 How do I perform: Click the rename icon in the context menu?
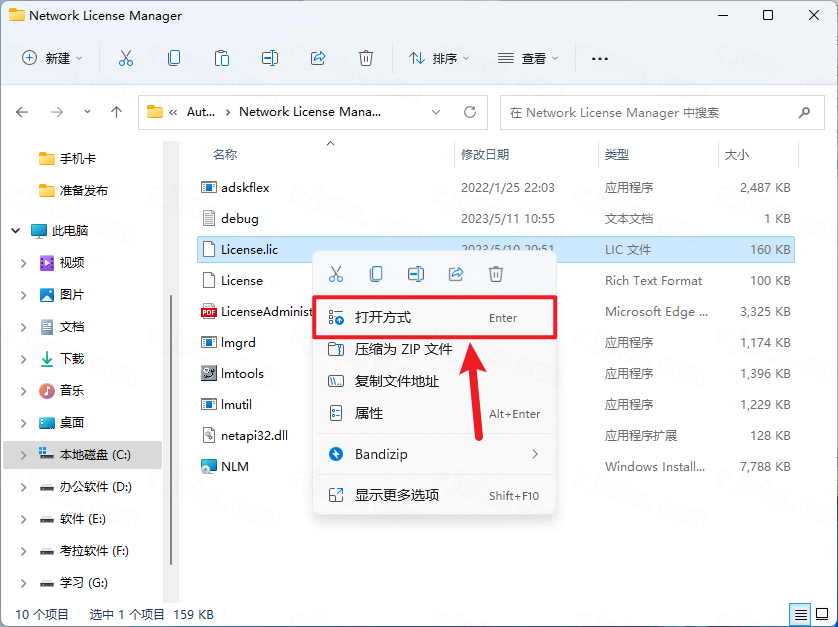(416, 273)
